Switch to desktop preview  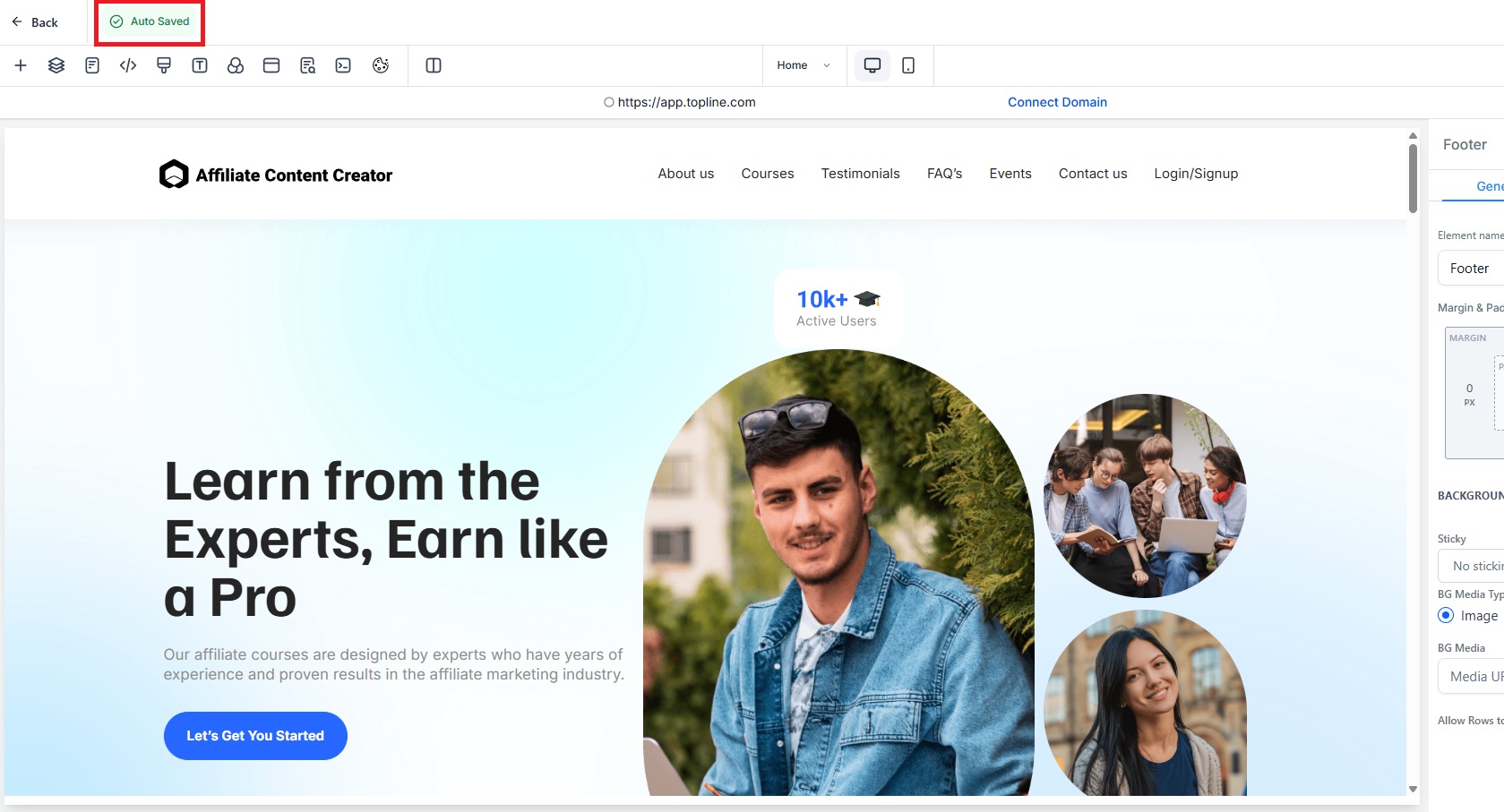(x=872, y=65)
